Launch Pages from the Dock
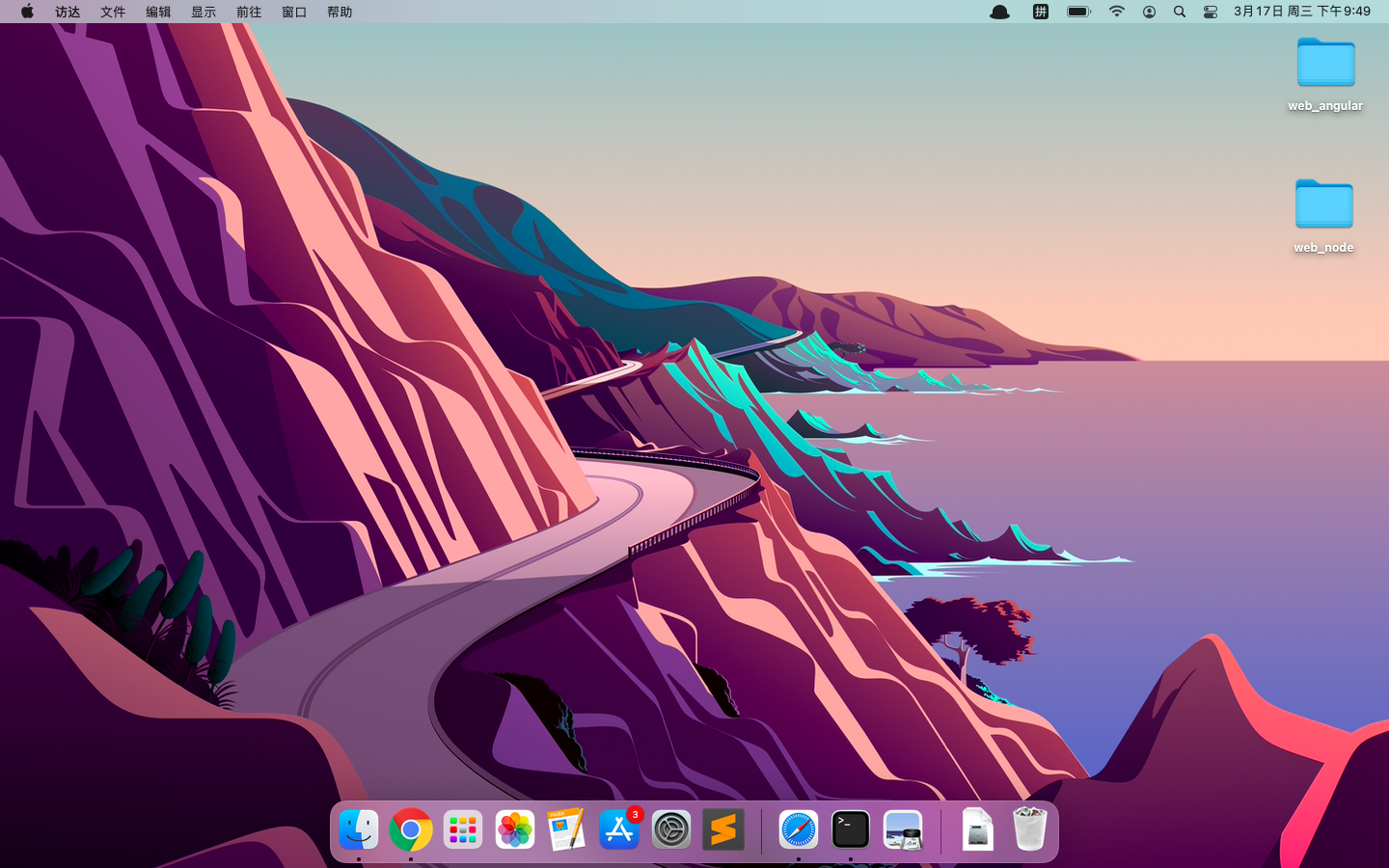This screenshot has height=868, width=1389. [x=567, y=829]
